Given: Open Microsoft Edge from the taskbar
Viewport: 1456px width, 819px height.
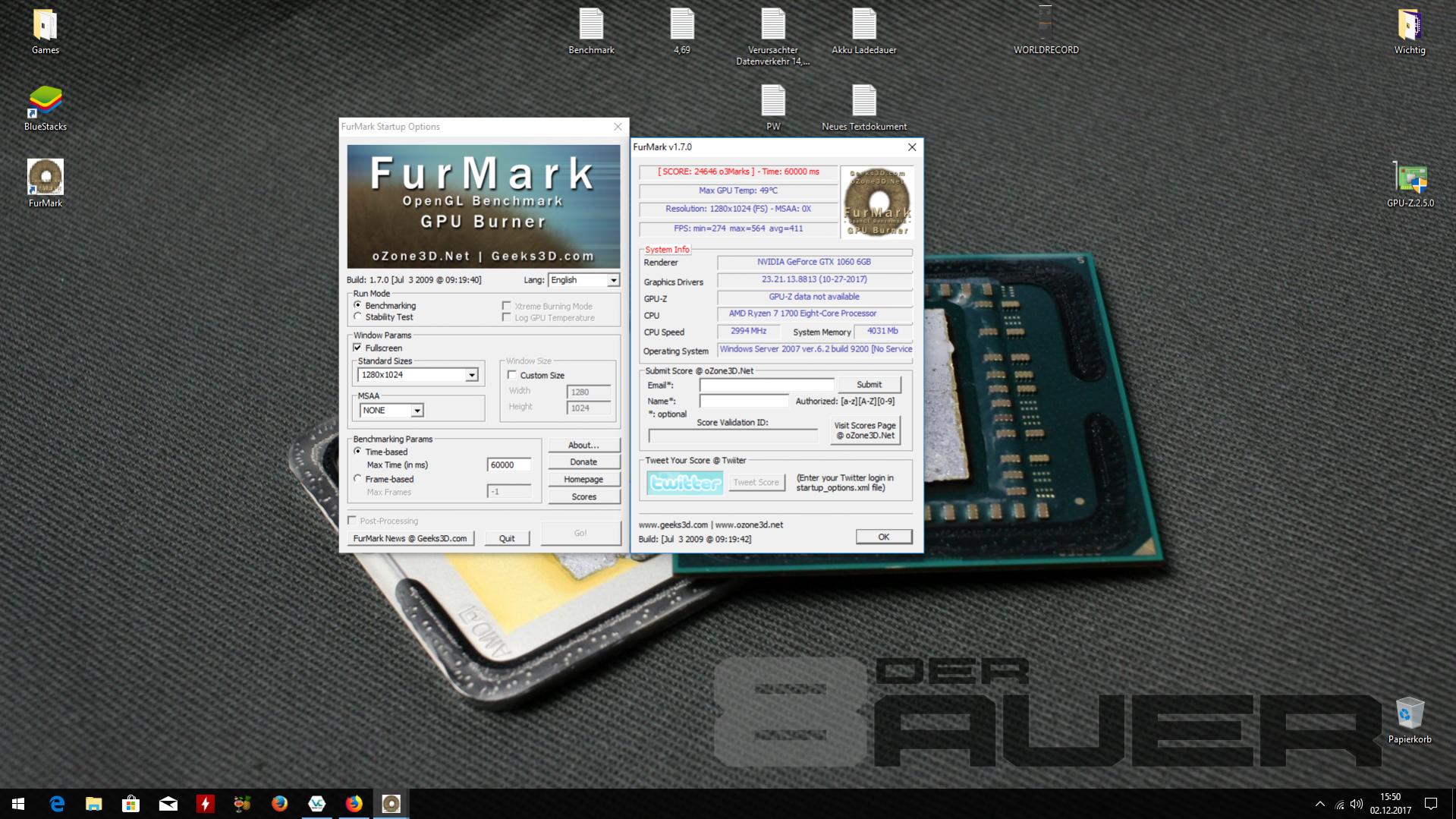Looking at the screenshot, I should [57, 804].
